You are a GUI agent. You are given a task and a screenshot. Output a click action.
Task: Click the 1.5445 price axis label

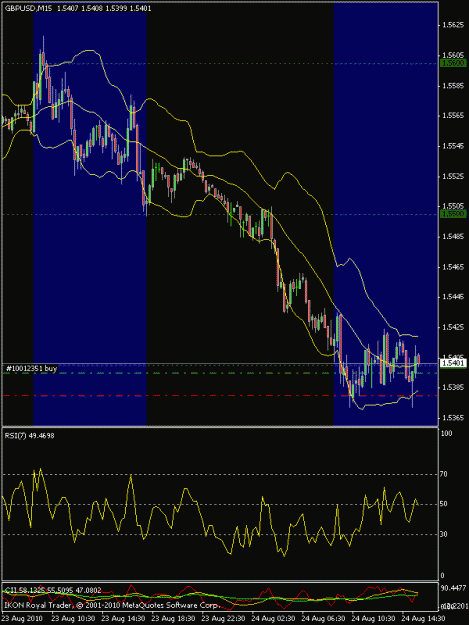[x=453, y=297]
